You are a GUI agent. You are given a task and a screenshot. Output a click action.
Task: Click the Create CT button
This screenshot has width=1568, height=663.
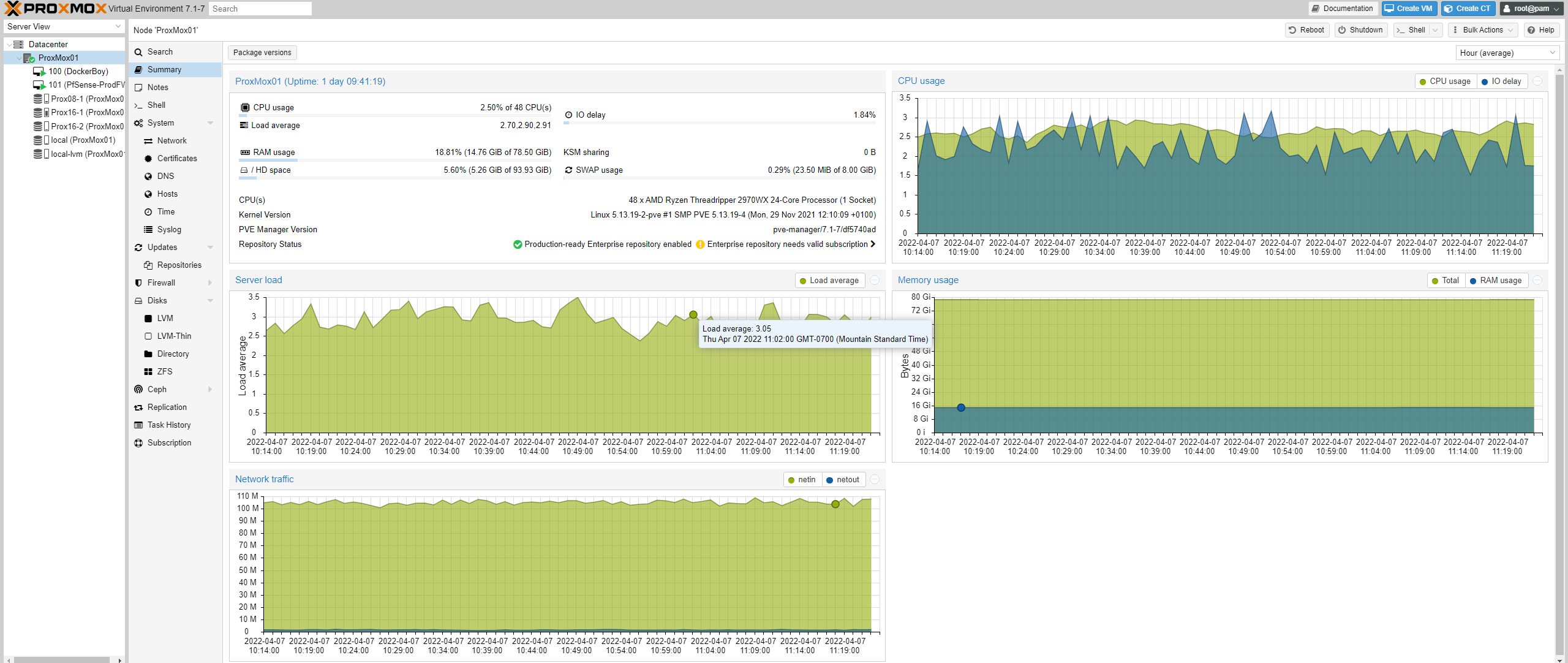click(x=1468, y=9)
